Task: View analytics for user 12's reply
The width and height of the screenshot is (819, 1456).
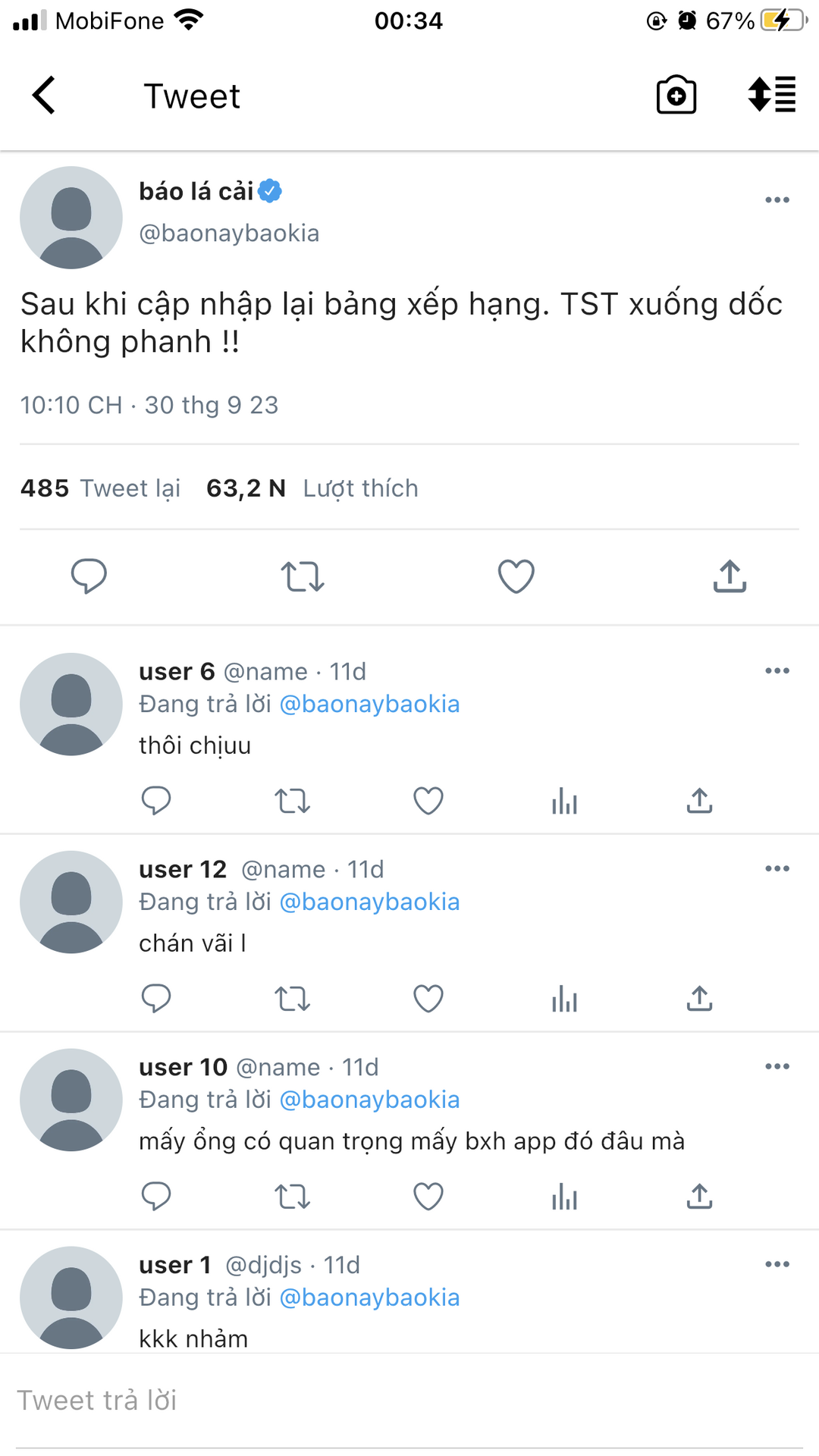Action: [564, 999]
